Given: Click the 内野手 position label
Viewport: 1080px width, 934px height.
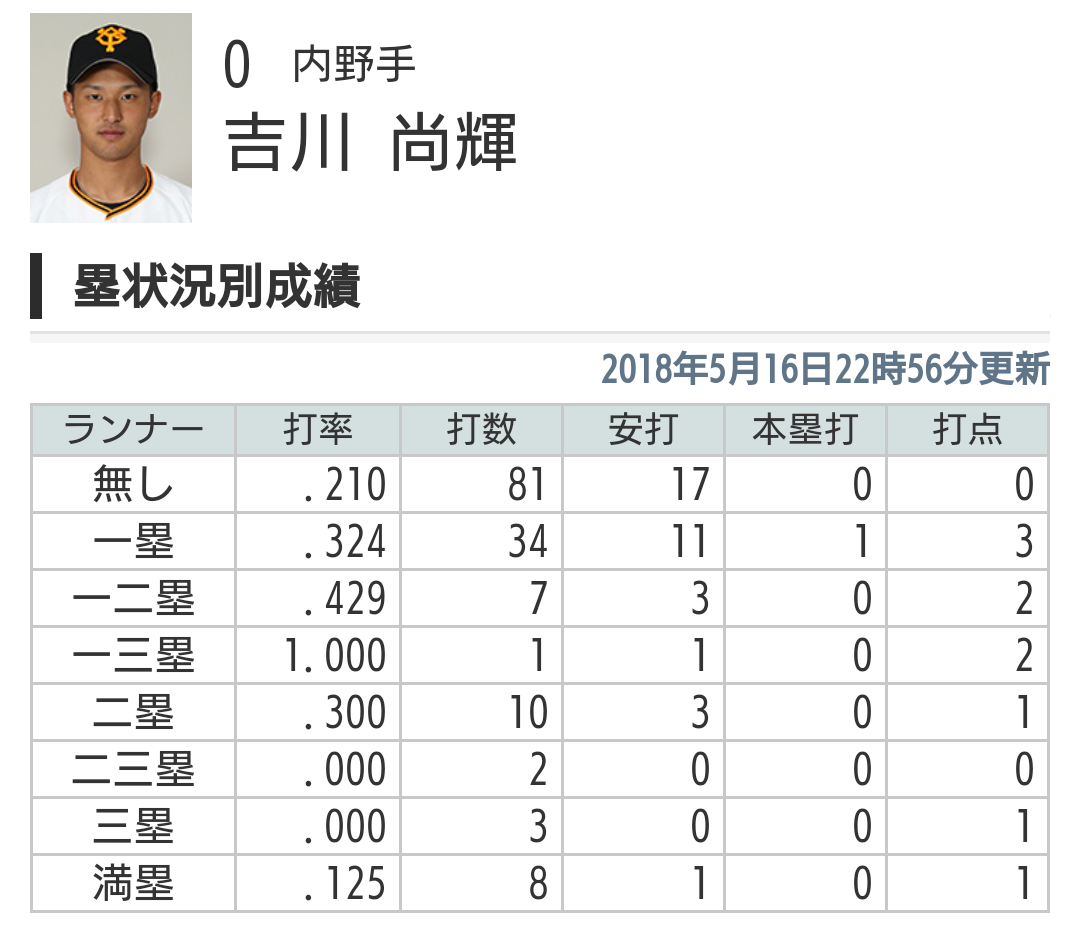Looking at the screenshot, I should point(354,65).
